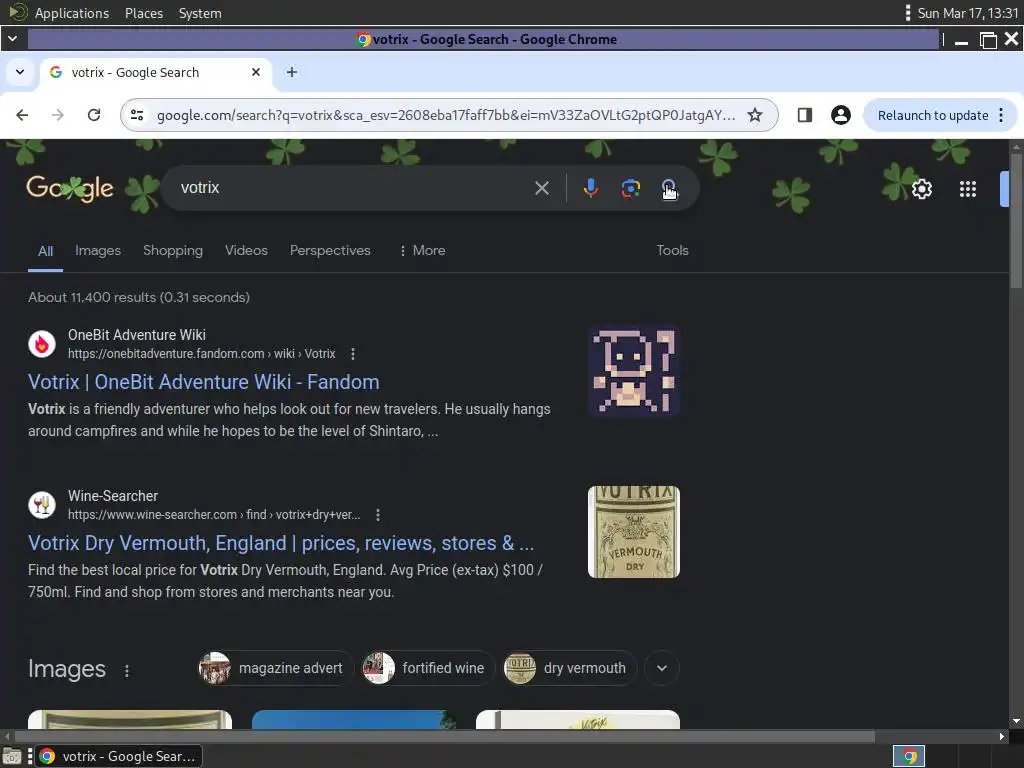This screenshot has width=1024, height=768.
Task: Click the Relaunch to update button
Action: (x=933, y=116)
